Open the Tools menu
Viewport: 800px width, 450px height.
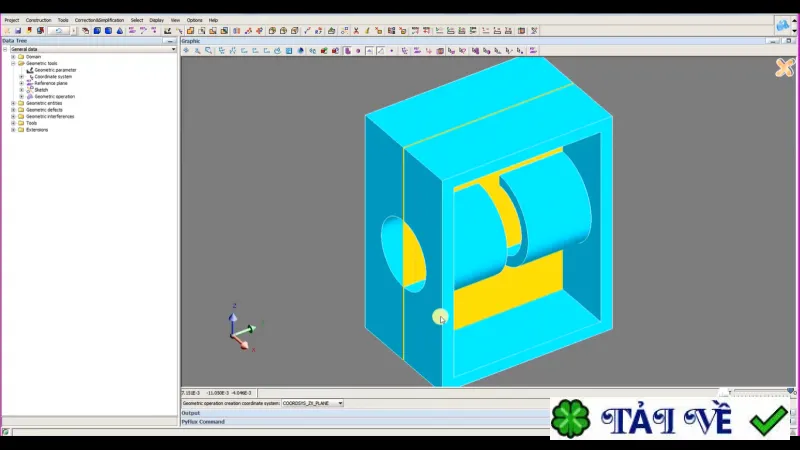pyautogui.click(x=63, y=20)
